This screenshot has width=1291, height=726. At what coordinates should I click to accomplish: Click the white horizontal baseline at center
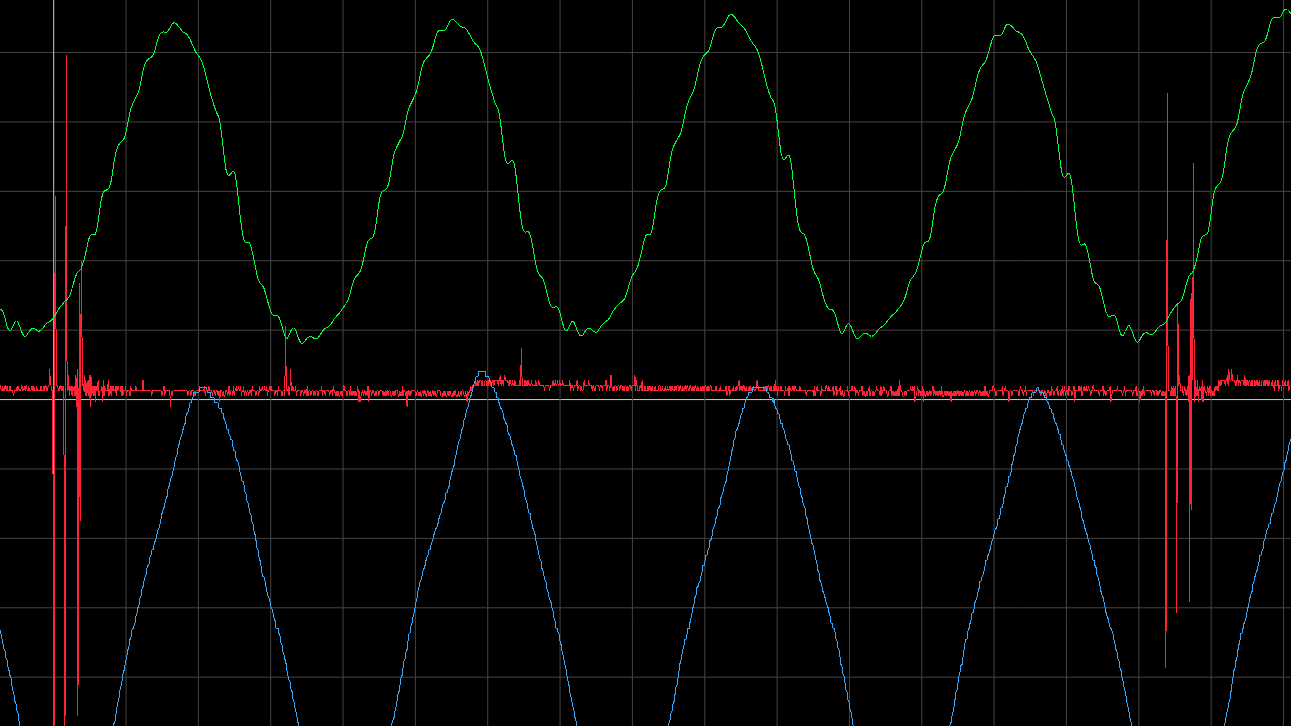pyautogui.click(x=640, y=399)
